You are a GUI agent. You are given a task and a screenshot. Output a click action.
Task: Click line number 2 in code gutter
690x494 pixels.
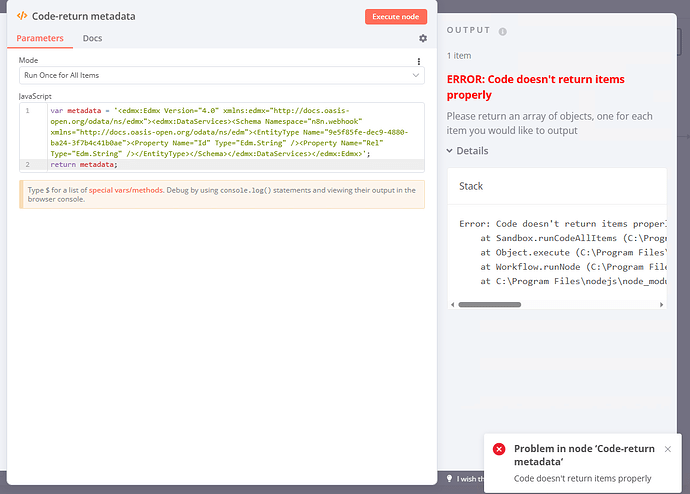pos(28,164)
